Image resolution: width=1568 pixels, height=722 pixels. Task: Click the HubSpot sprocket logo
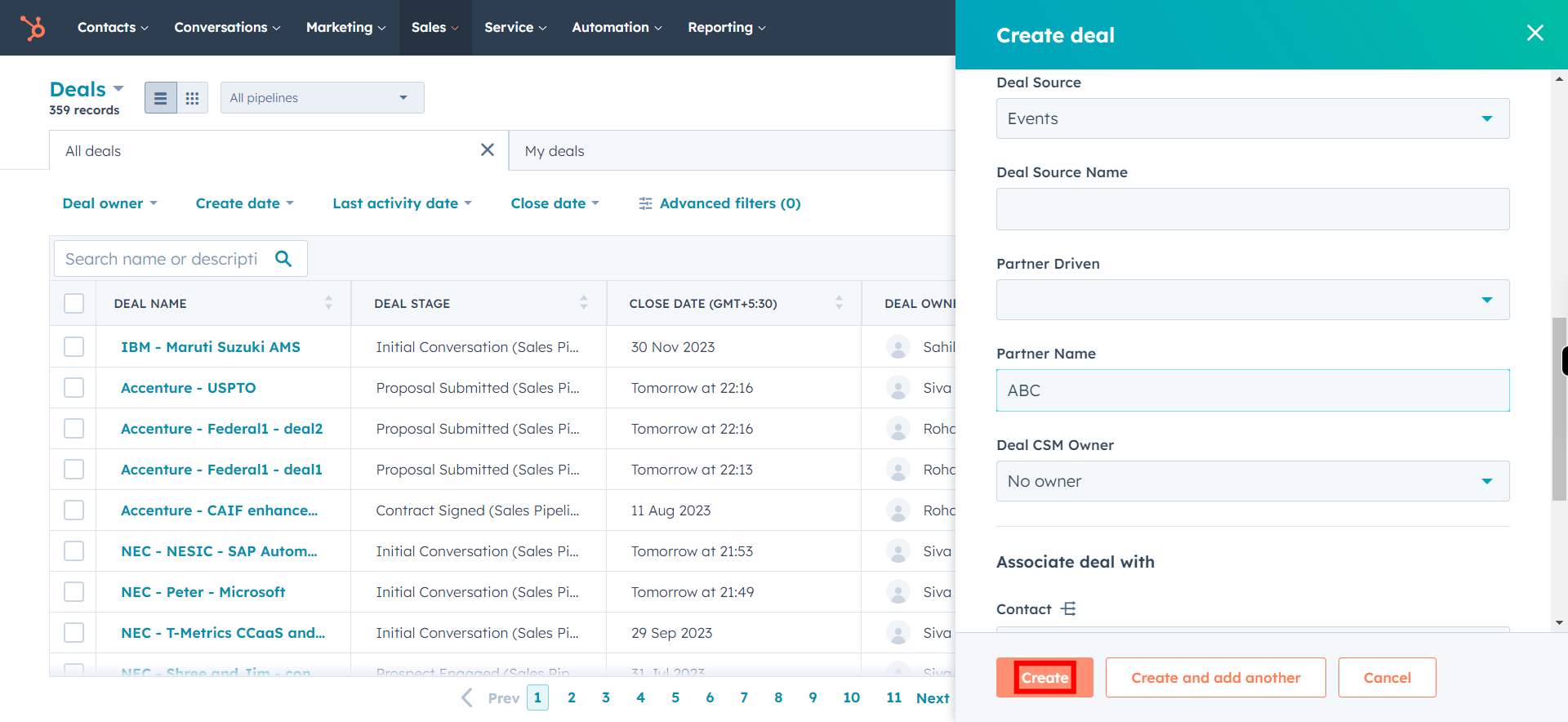(x=33, y=28)
